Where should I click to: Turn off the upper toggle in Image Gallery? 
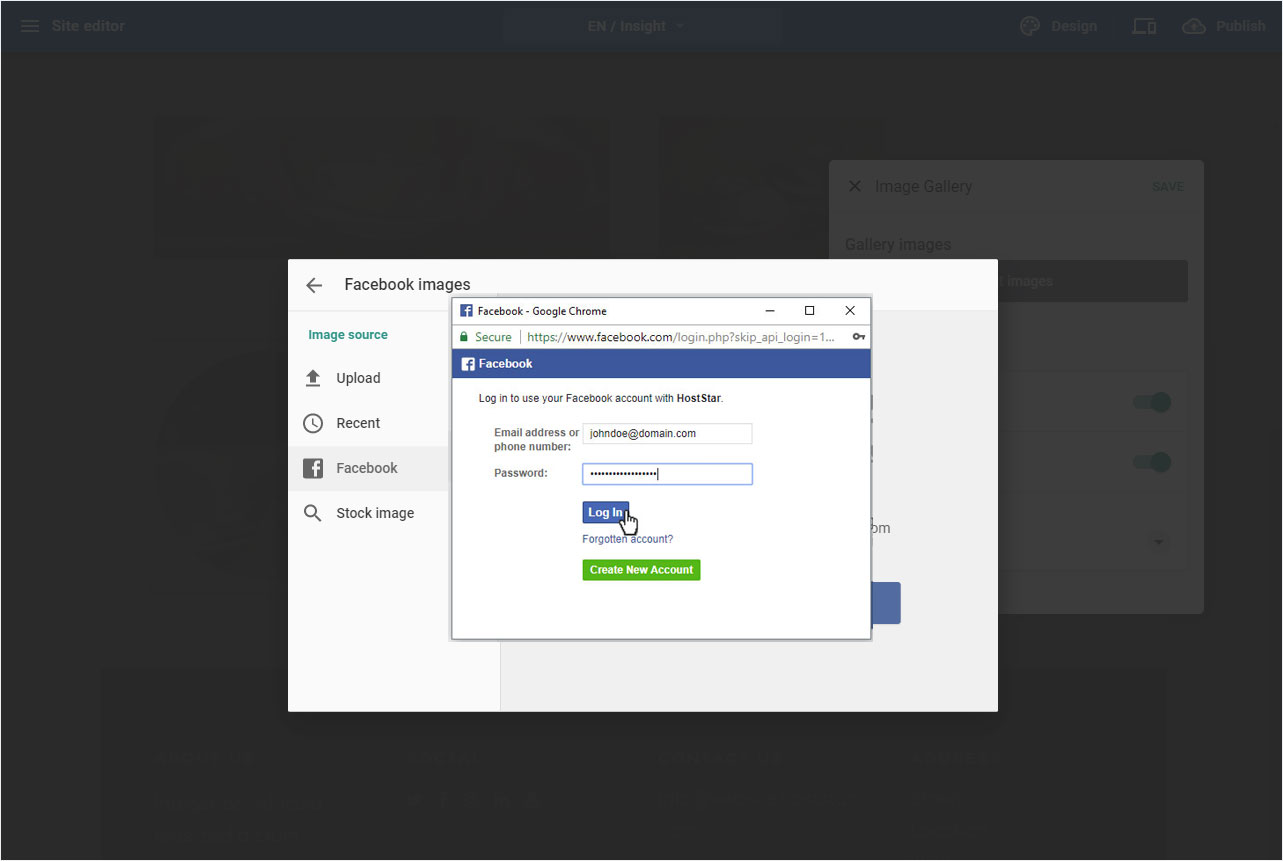(x=1151, y=402)
